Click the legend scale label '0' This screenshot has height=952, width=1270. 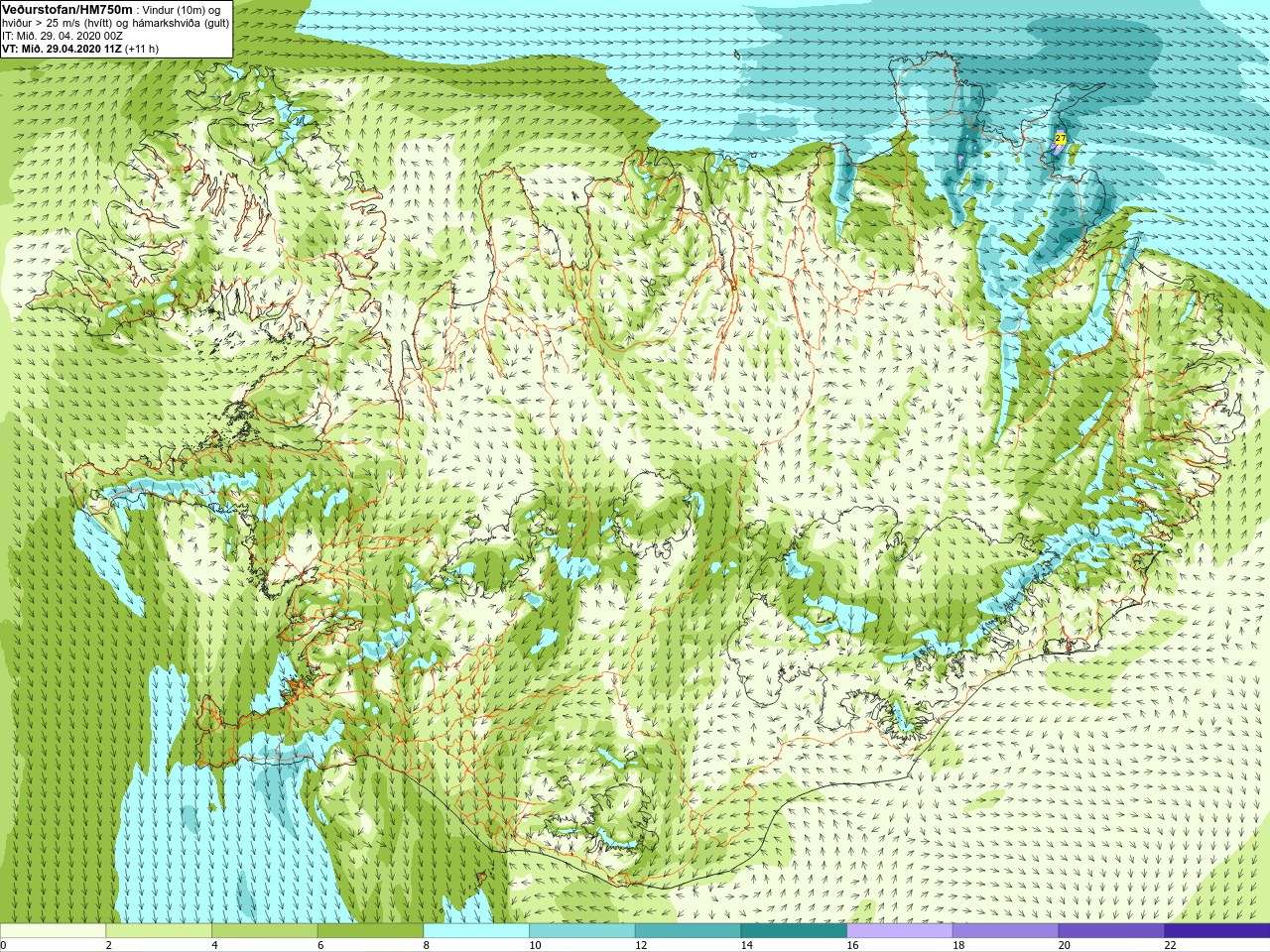[3, 945]
